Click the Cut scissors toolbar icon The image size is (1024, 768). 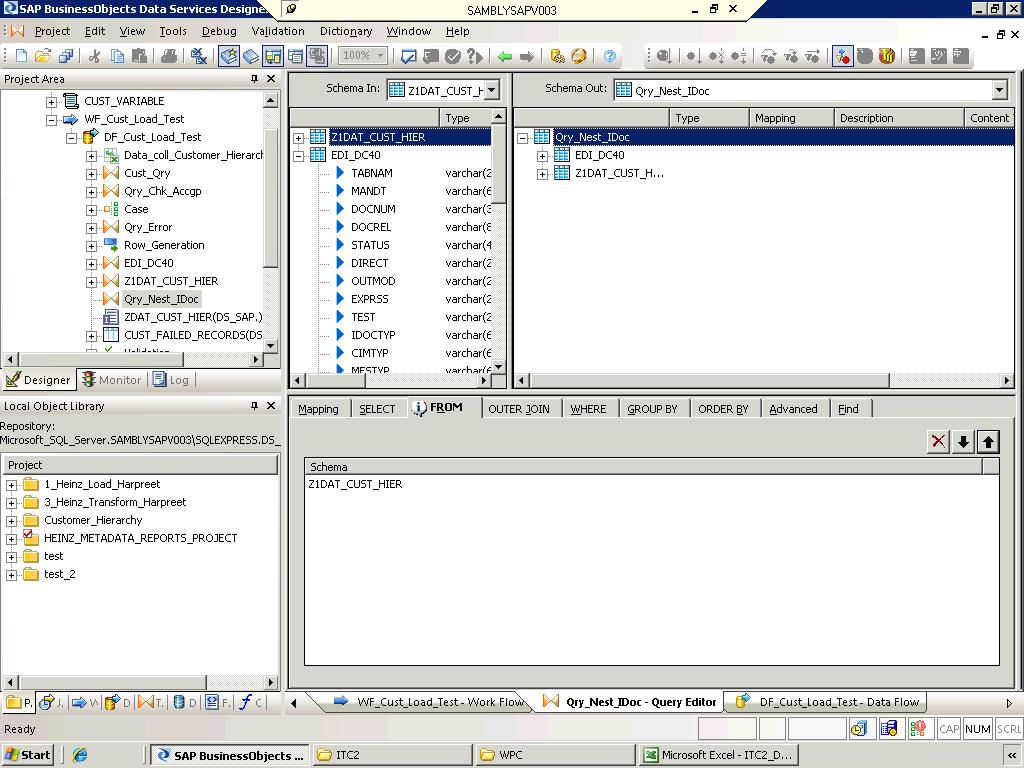95,56
